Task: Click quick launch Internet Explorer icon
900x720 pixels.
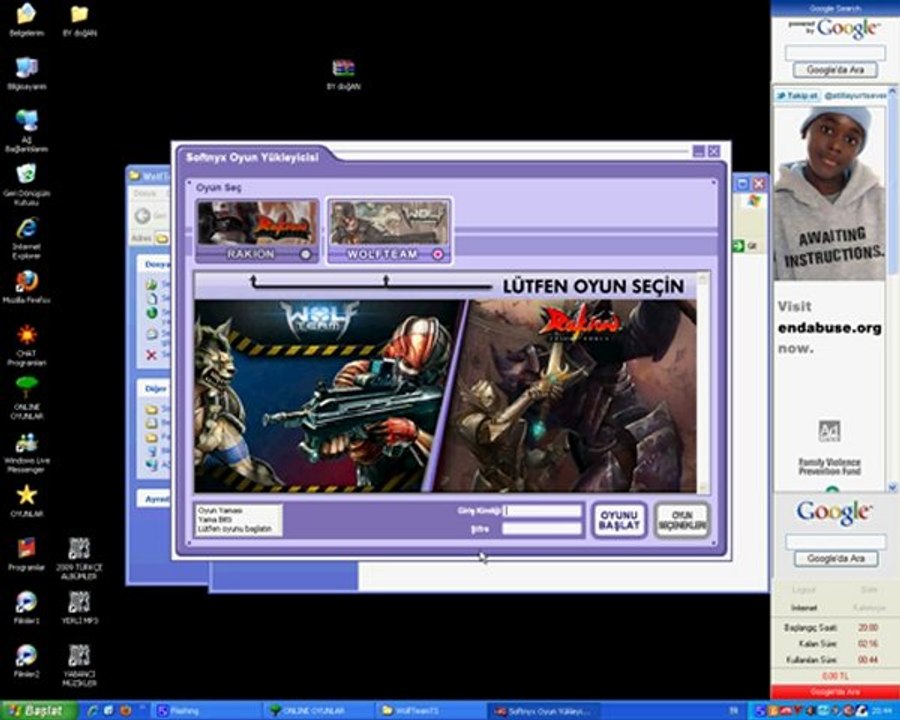Action: [x=92, y=711]
